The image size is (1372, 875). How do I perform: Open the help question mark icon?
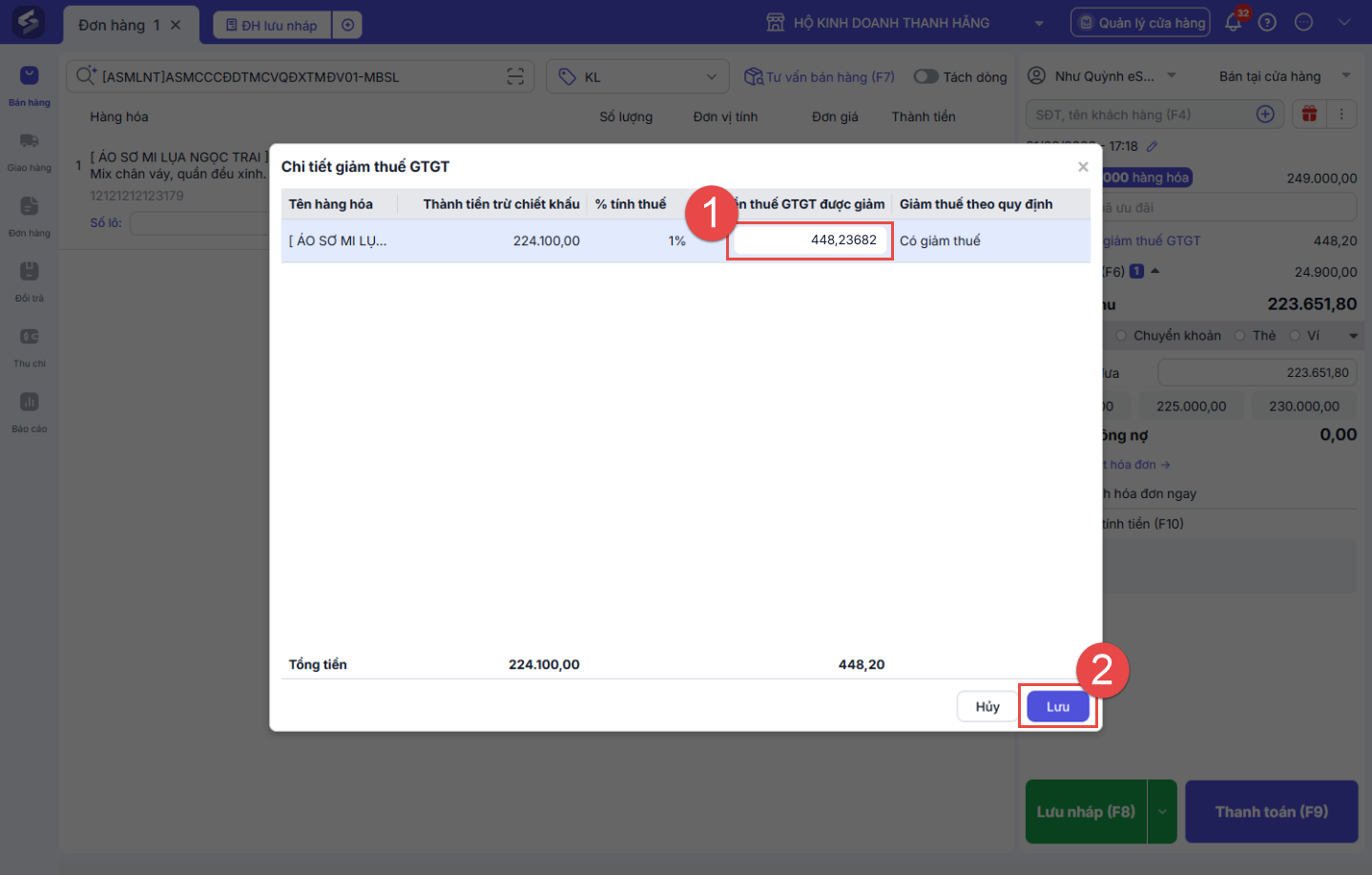coord(1267,22)
